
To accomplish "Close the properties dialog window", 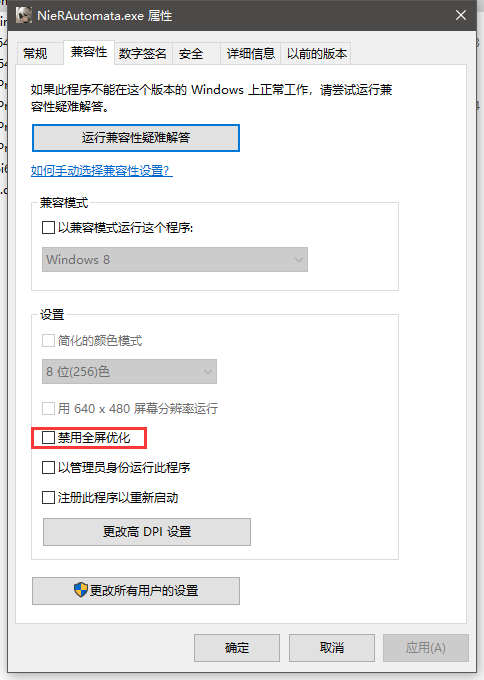I will point(461,15).
